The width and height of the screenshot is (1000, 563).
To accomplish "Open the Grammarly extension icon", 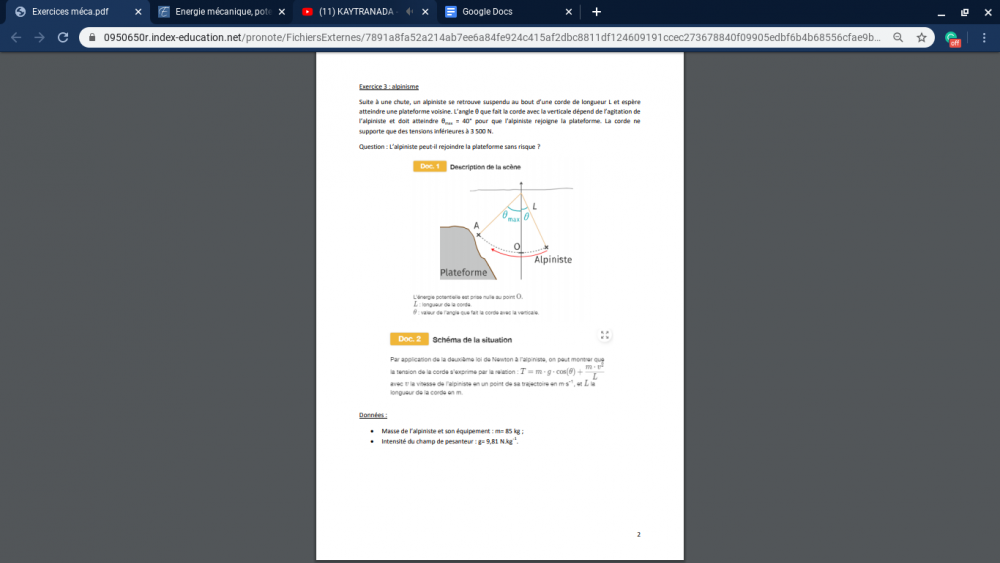I will 953,38.
